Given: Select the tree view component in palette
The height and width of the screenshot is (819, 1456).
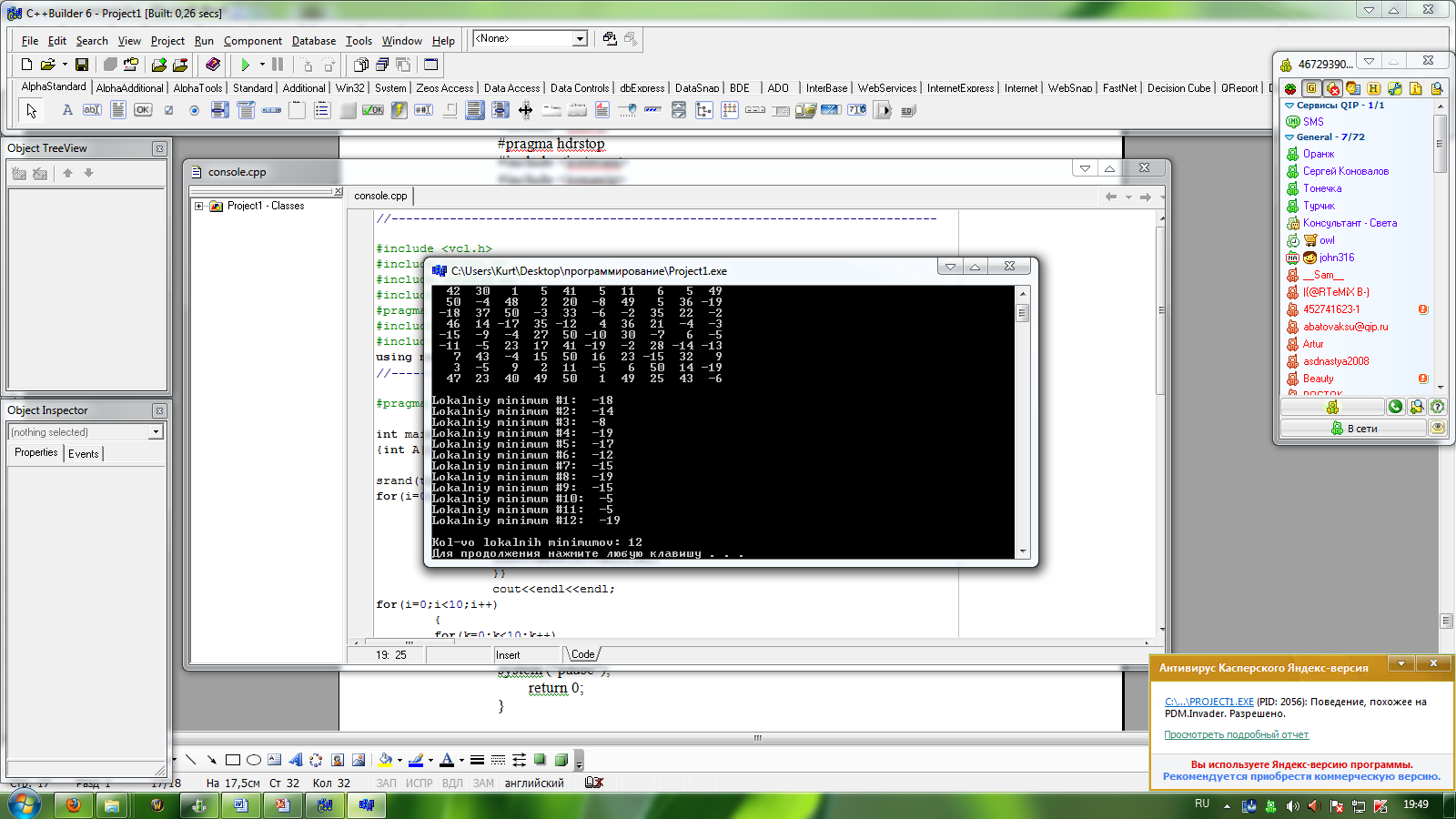Looking at the screenshot, I should 703,110.
